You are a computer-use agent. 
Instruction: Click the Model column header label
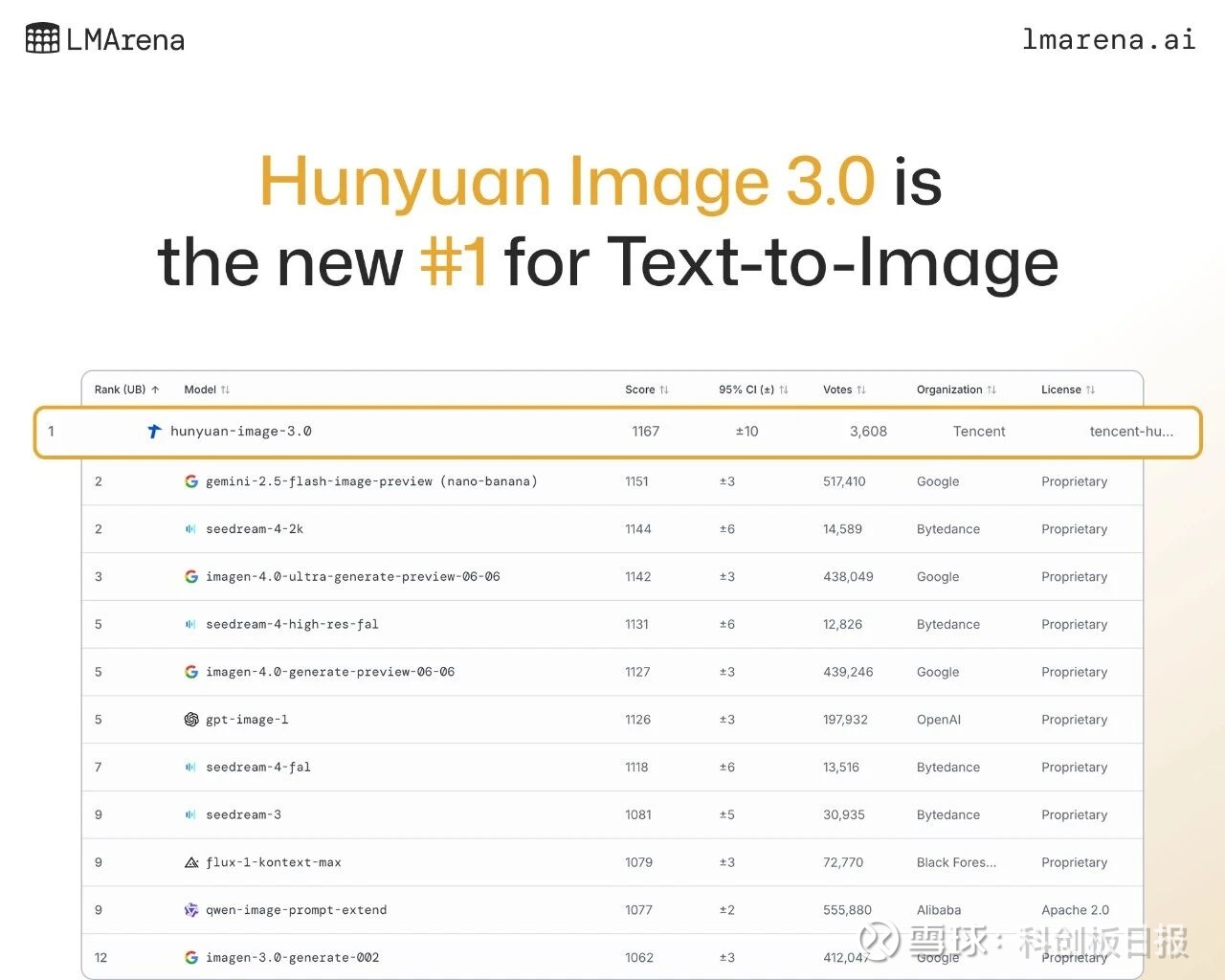point(200,390)
